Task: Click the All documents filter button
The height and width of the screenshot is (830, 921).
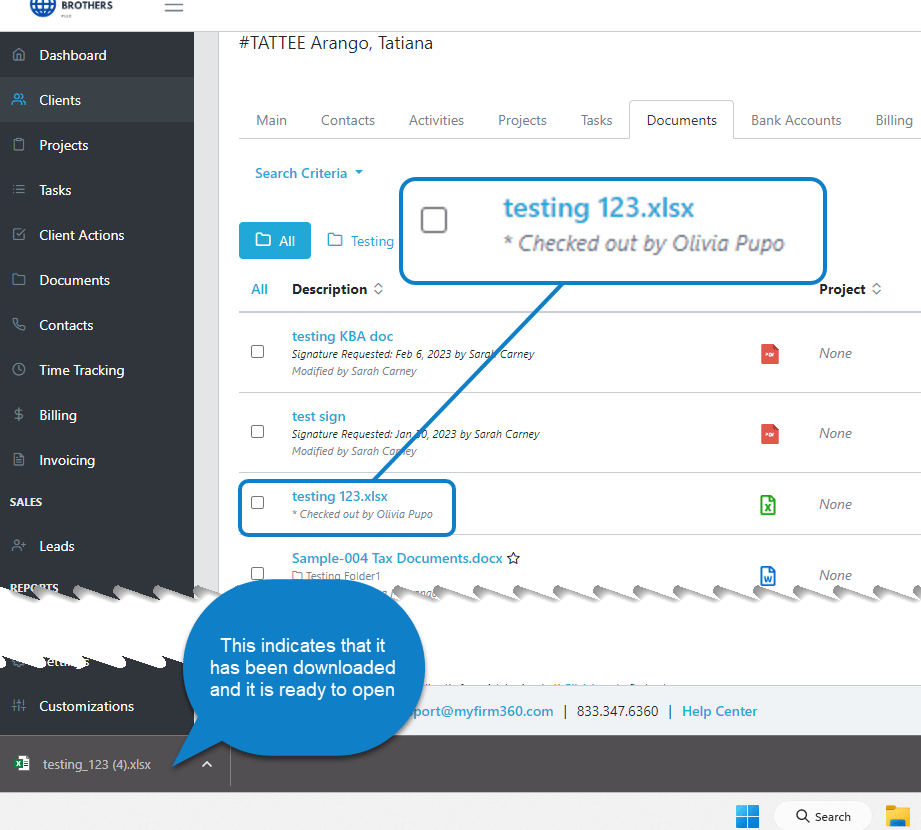Action: 274,240
